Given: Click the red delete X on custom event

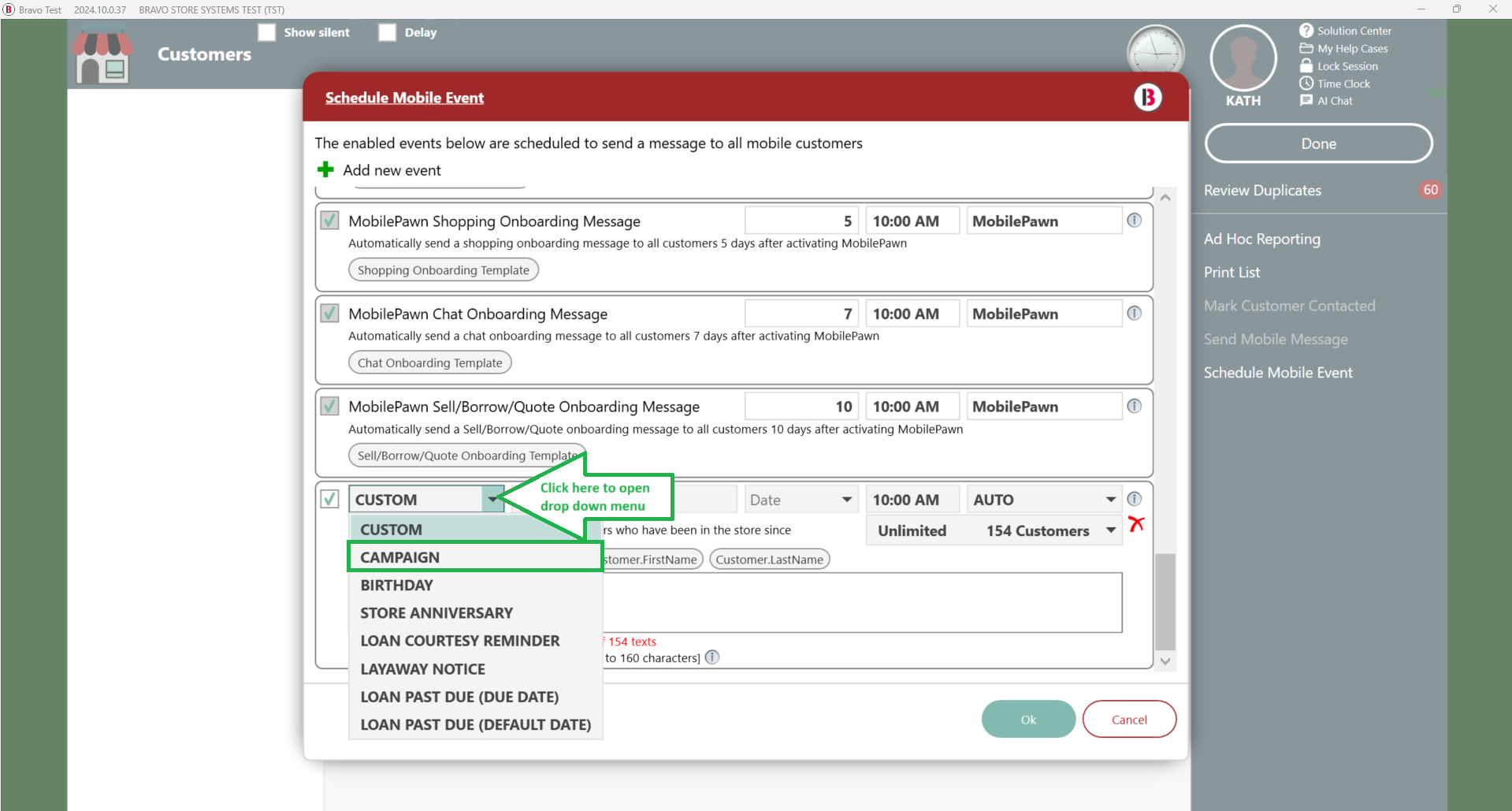Looking at the screenshot, I should [x=1136, y=524].
